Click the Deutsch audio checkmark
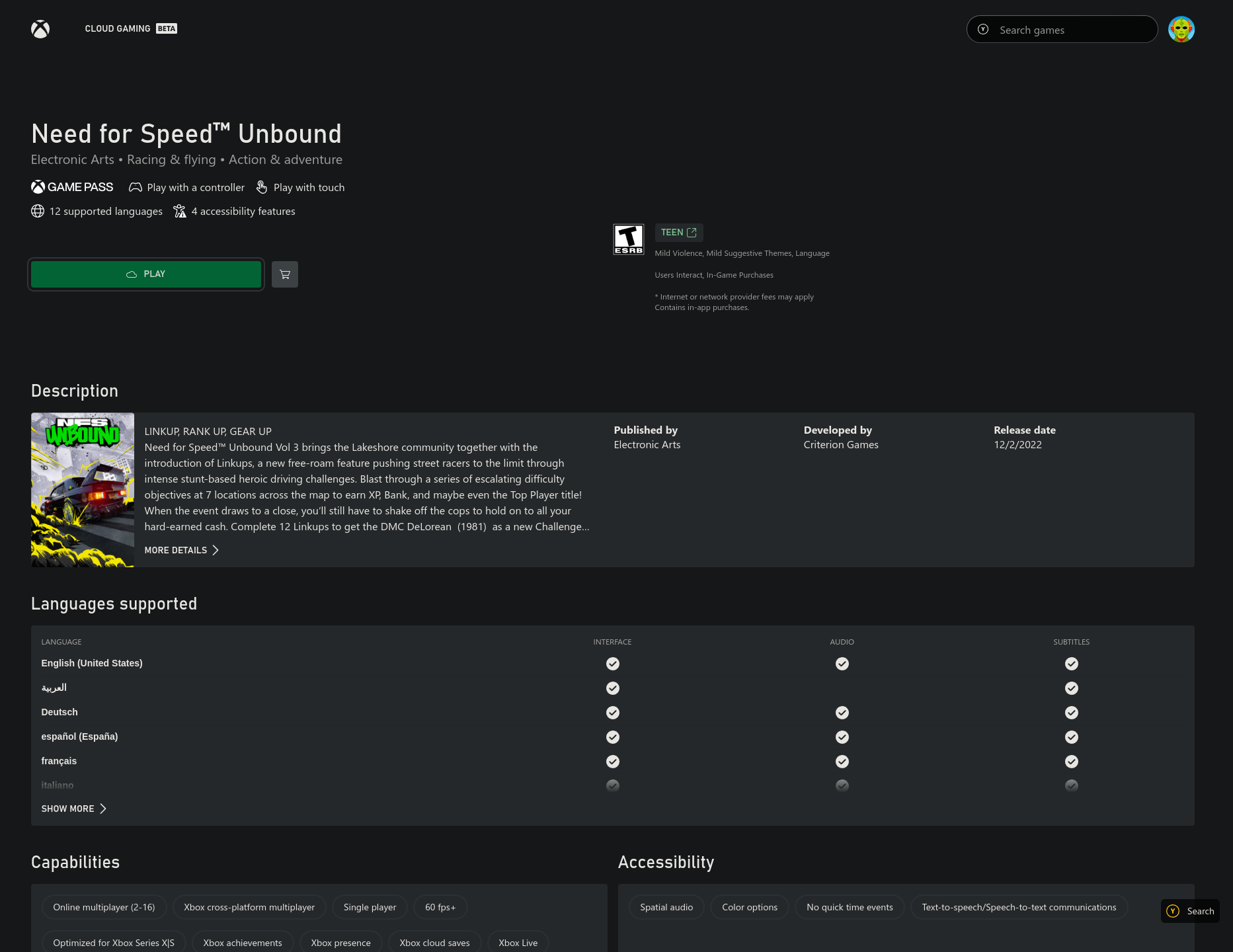Viewport: 1233px width, 952px height. pos(842,713)
